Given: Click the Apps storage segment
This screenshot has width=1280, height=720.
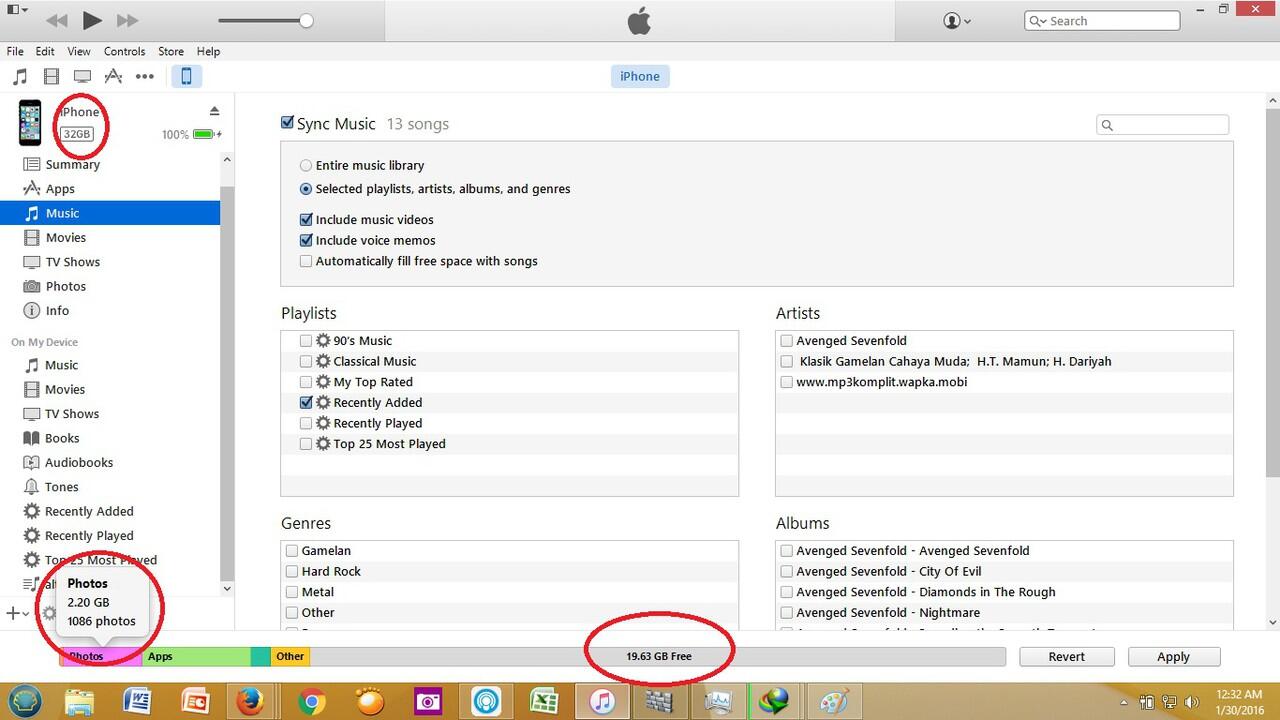Looking at the screenshot, I should tap(195, 656).
